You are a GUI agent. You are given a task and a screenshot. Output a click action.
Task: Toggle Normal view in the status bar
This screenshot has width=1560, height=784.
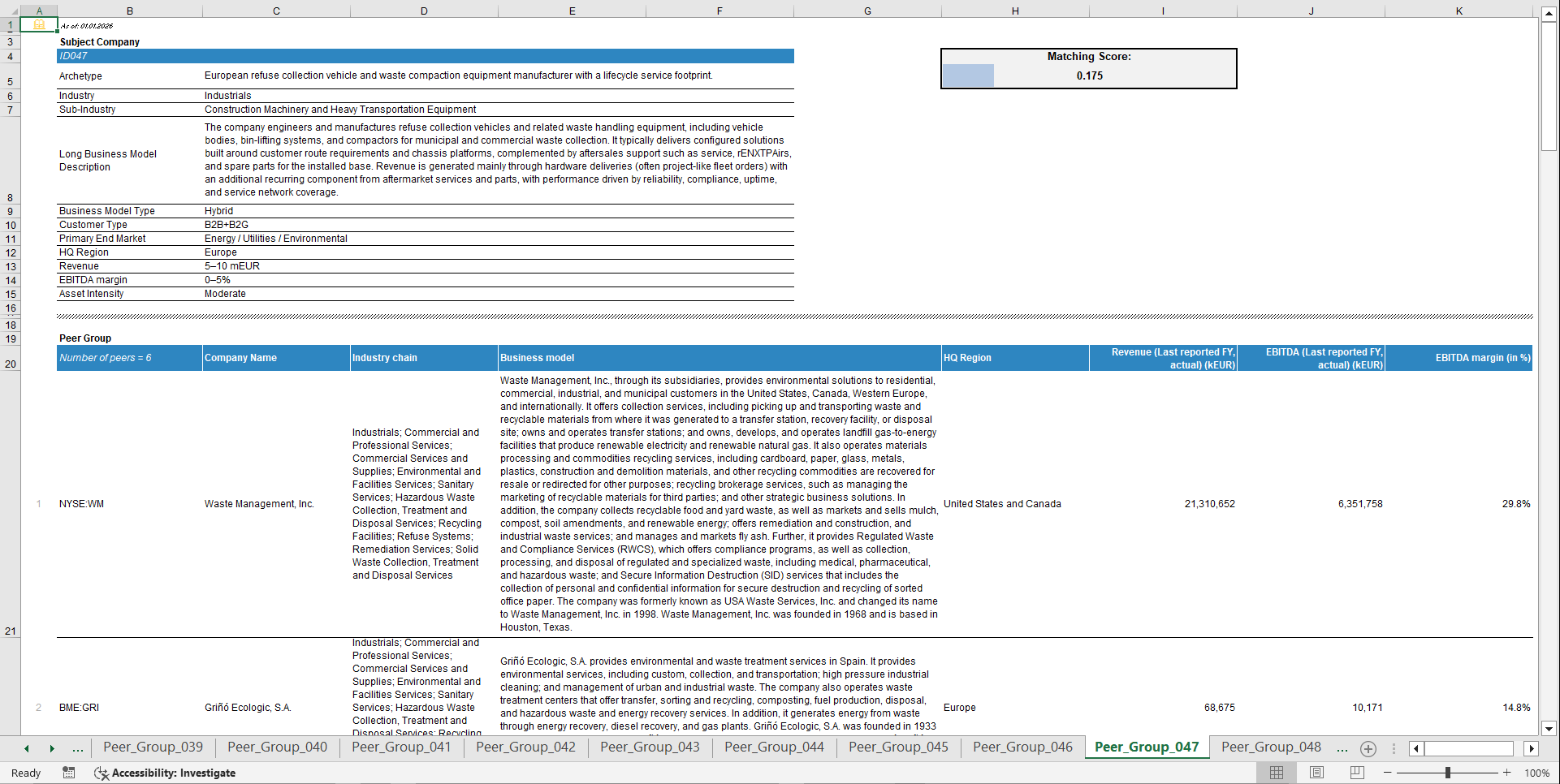(x=1275, y=773)
